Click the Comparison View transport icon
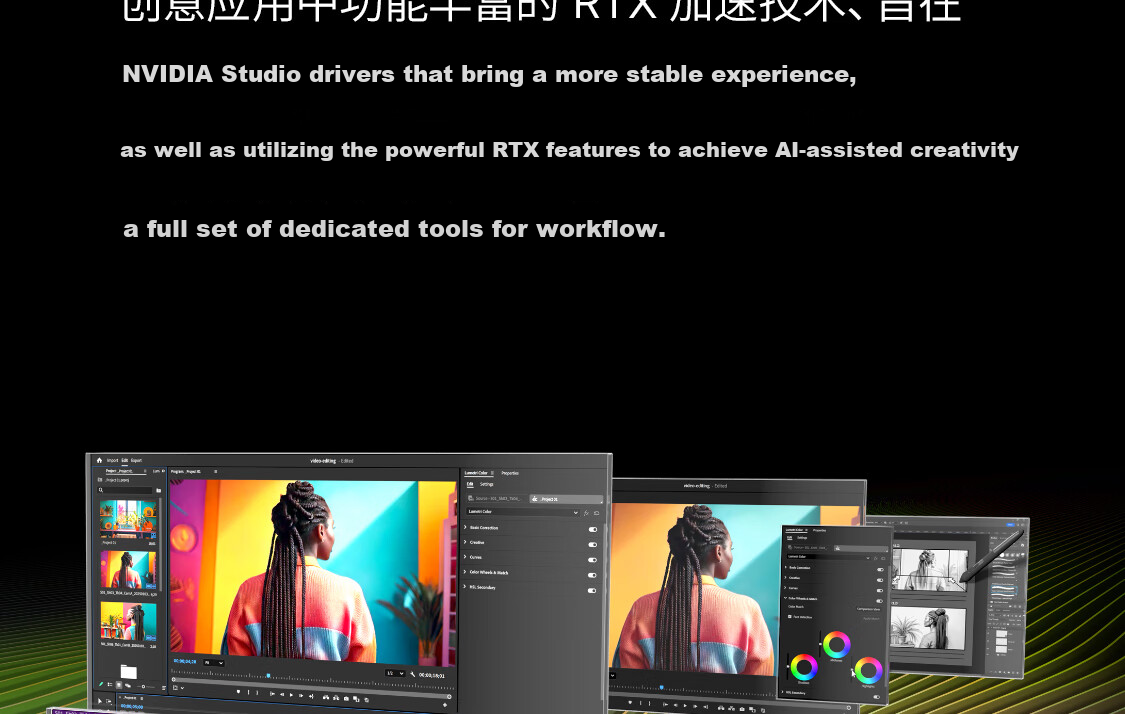Viewport: 1125px width, 714px height. pos(356,699)
